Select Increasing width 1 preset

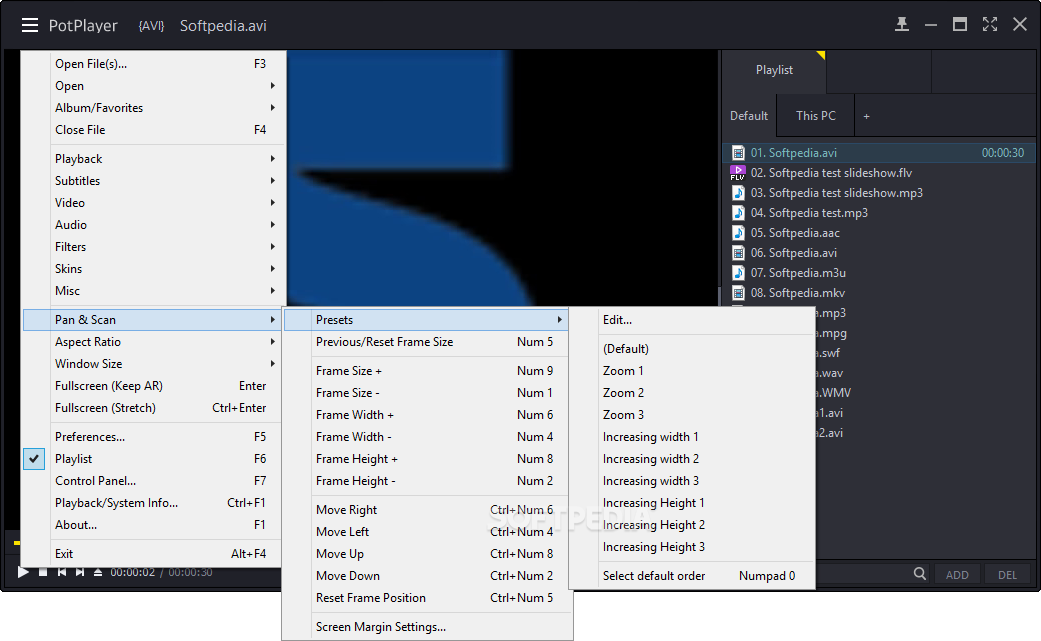point(692,437)
